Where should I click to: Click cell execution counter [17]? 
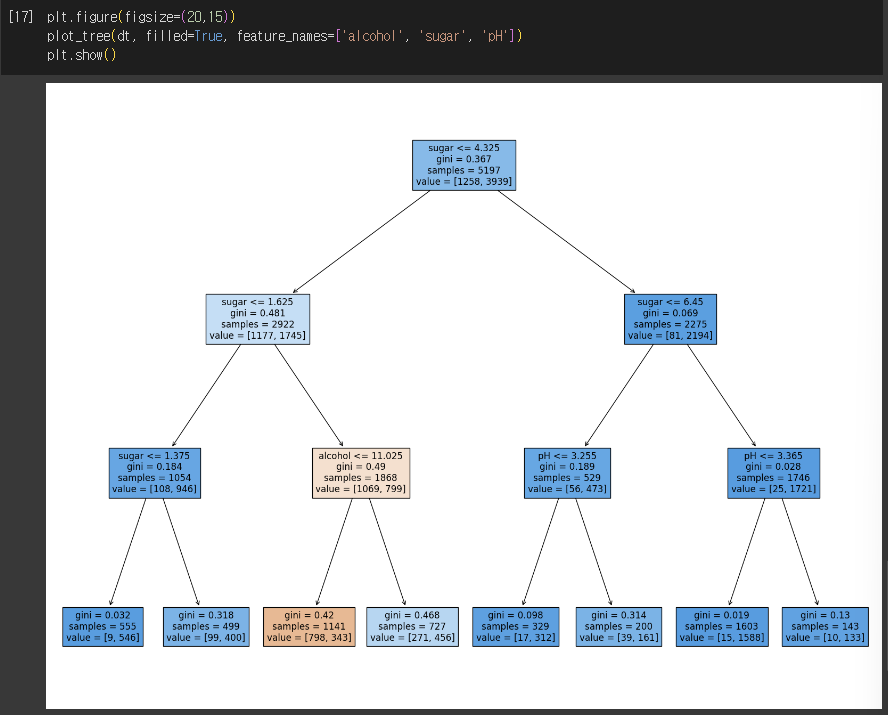pos(21,16)
